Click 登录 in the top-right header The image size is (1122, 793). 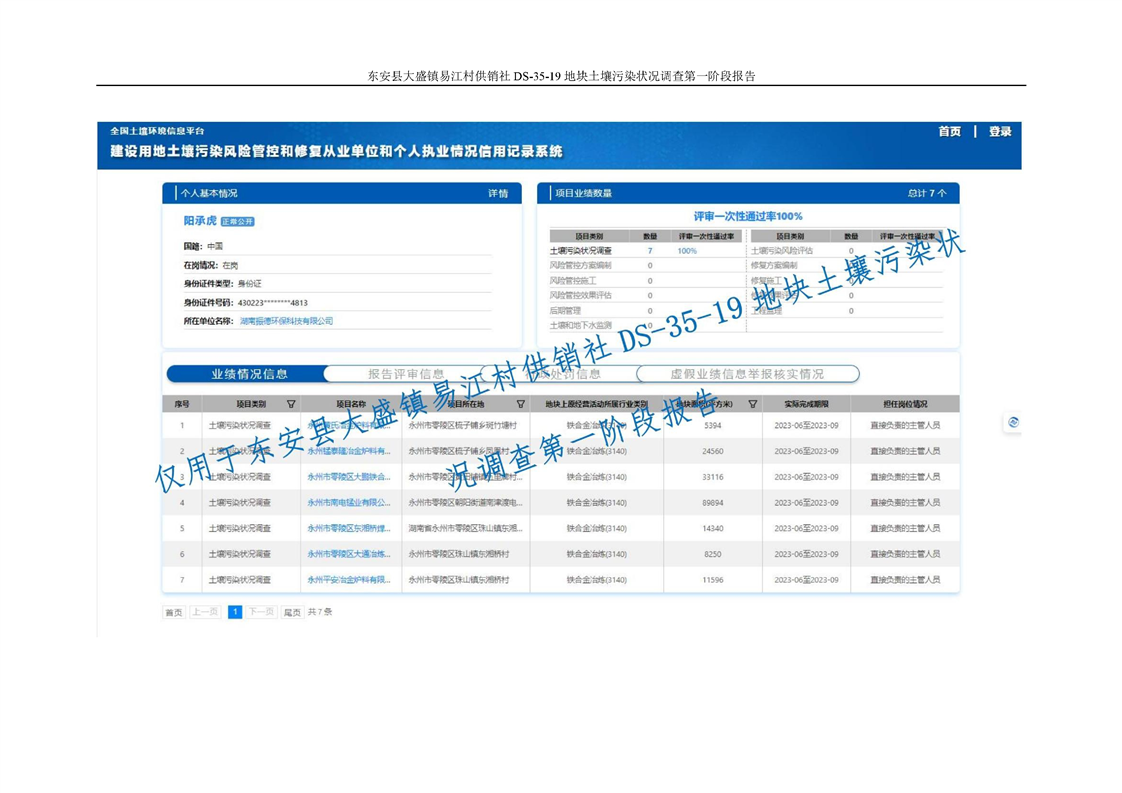[x=1000, y=132]
